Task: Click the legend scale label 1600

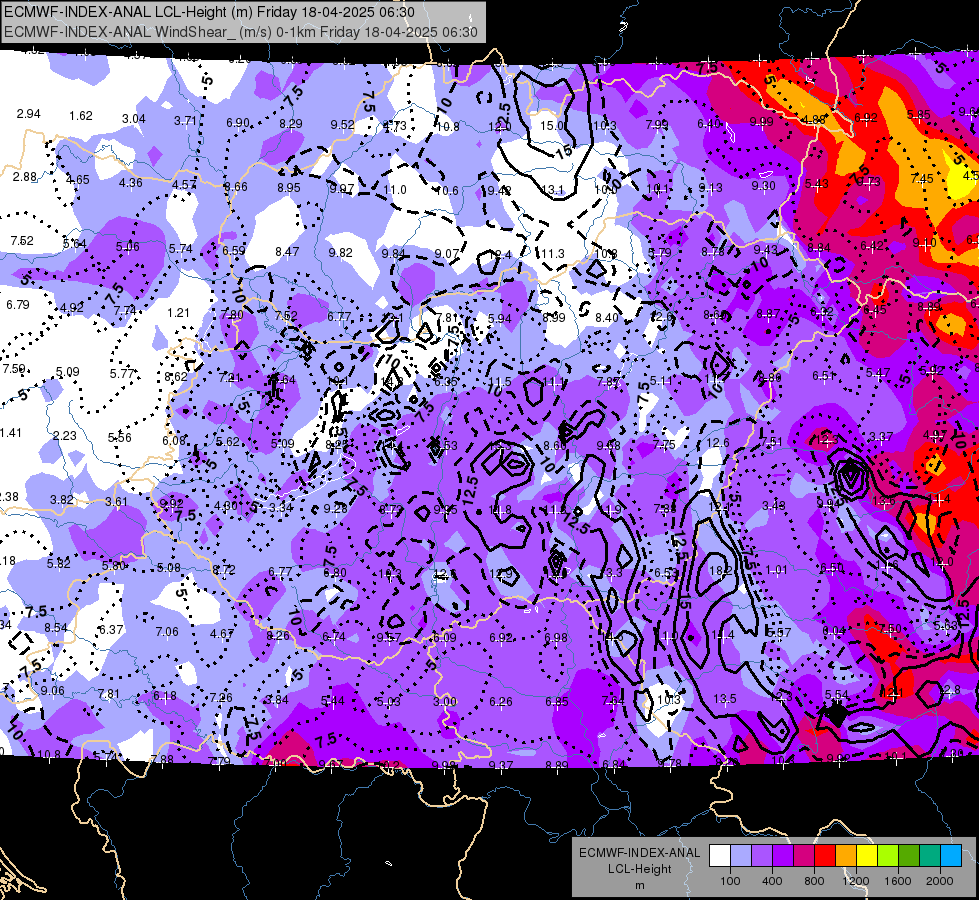Action: (x=898, y=881)
